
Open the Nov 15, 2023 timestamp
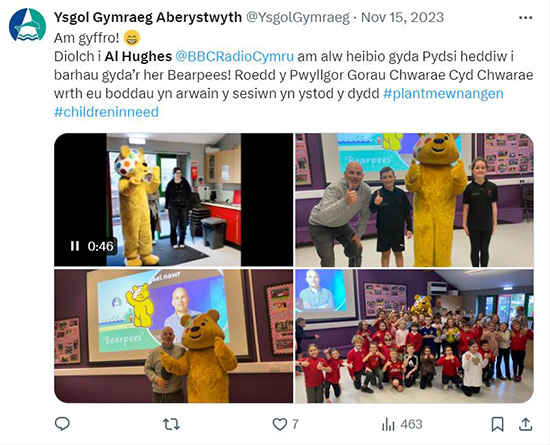(x=402, y=17)
